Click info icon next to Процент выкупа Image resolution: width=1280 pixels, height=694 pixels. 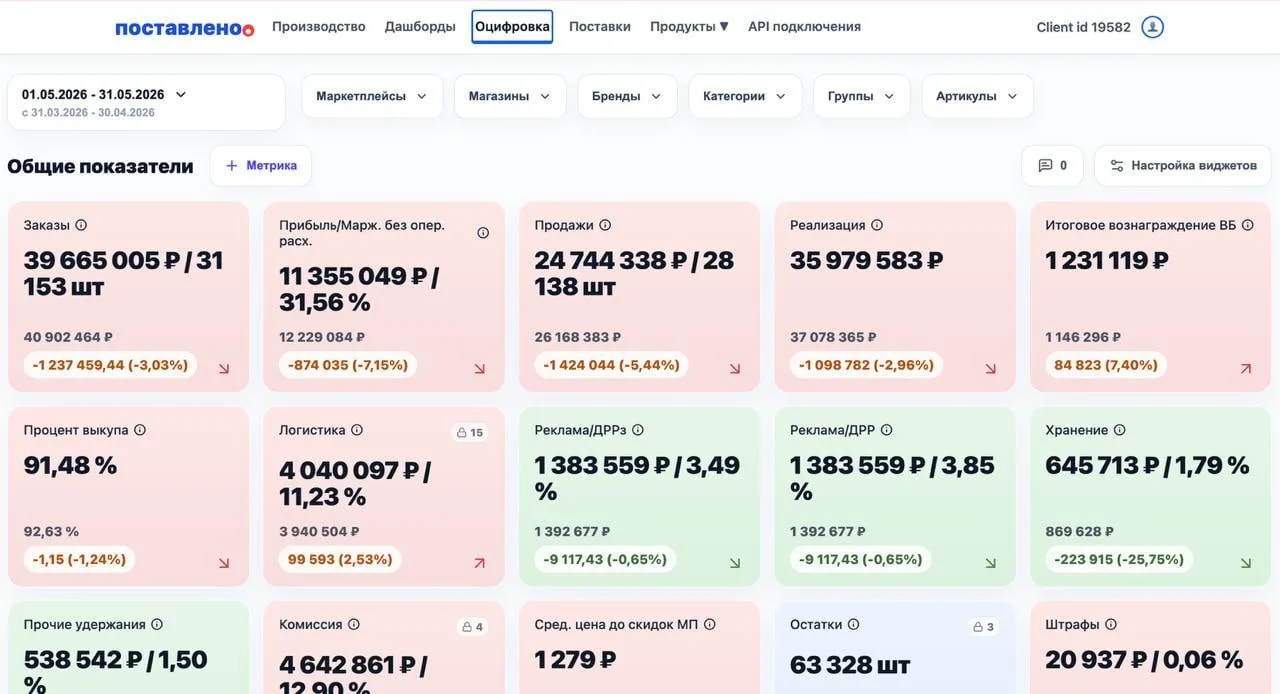[140, 430]
